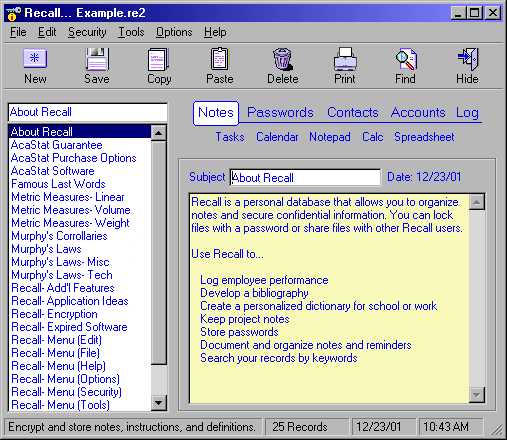Click the New record toolbar icon

[x=35, y=59]
